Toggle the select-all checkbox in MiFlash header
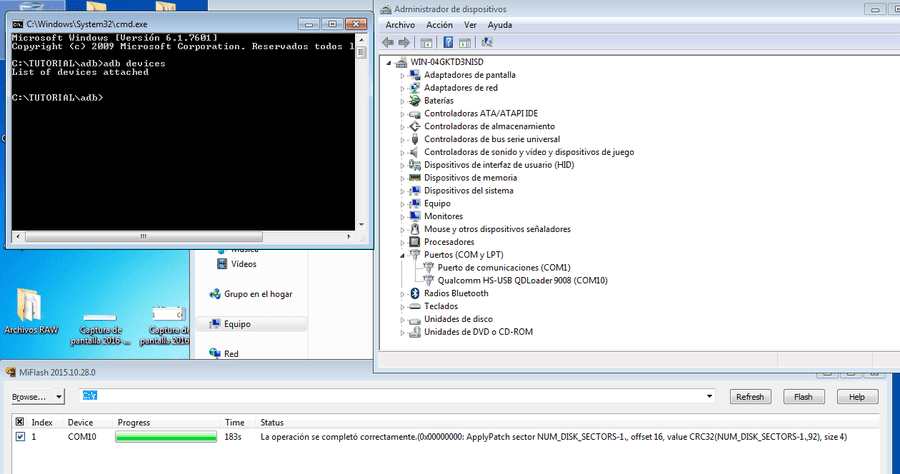The image size is (900, 474). (x=20, y=422)
